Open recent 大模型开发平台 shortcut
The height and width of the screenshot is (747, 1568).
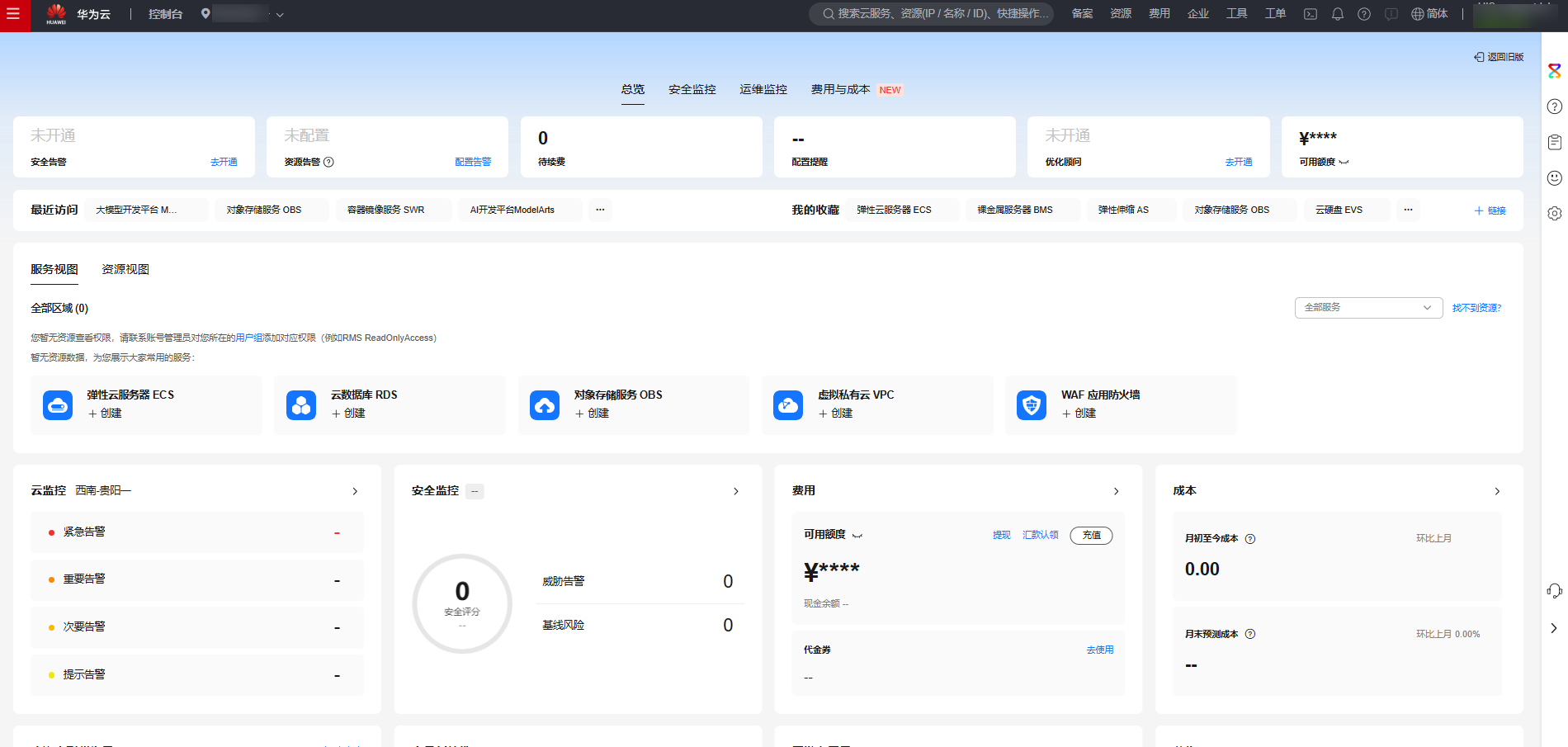[x=147, y=210]
